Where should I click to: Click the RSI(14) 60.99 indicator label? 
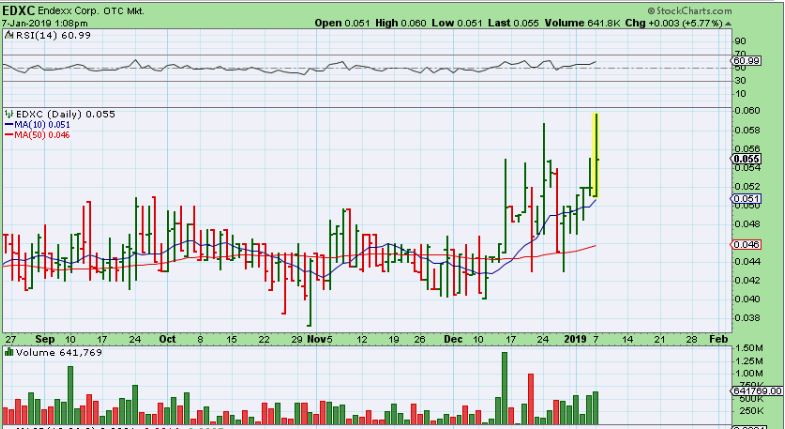click(54, 36)
